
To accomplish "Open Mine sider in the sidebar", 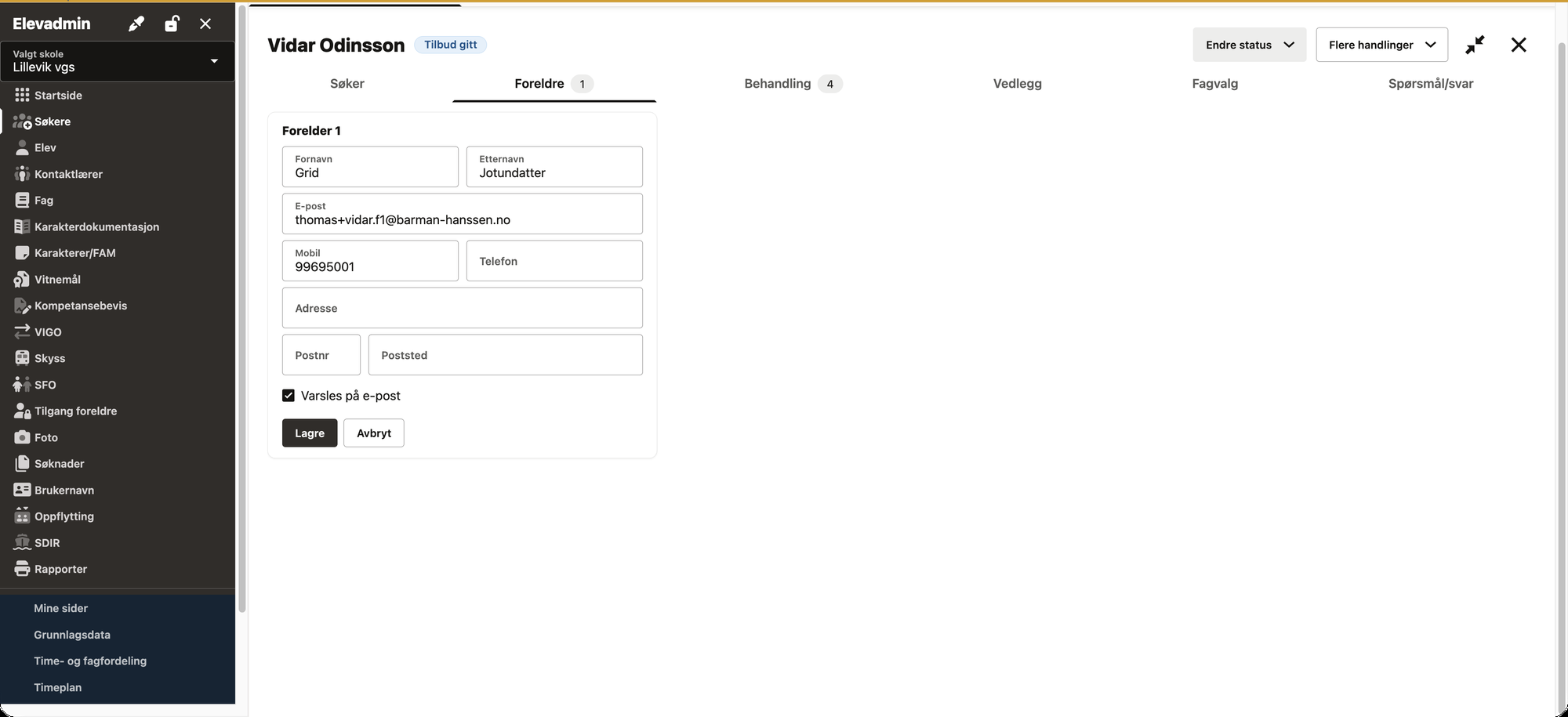I will pos(61,608).
